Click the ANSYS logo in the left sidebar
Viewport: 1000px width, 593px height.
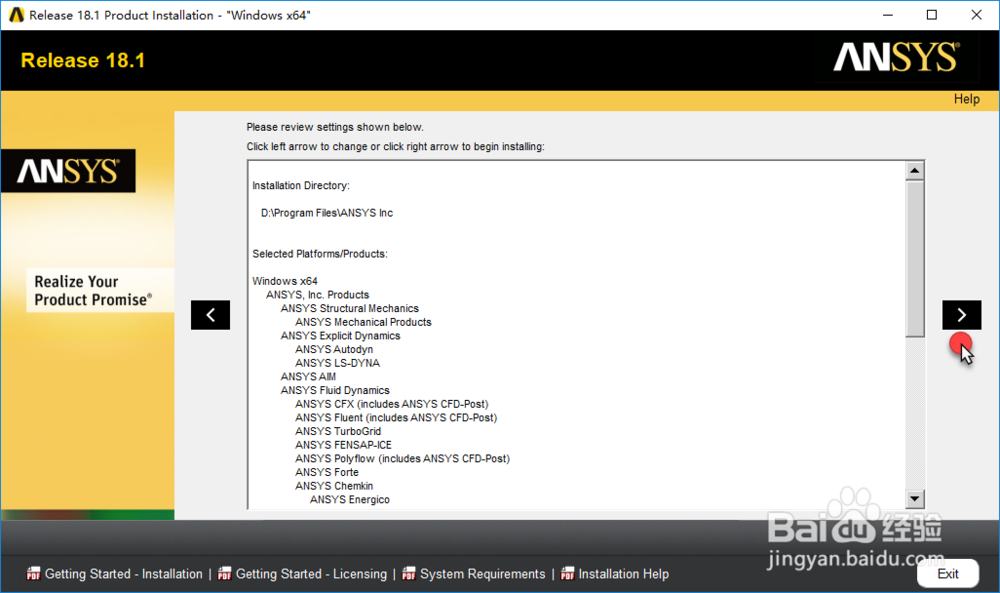point(68,171)
